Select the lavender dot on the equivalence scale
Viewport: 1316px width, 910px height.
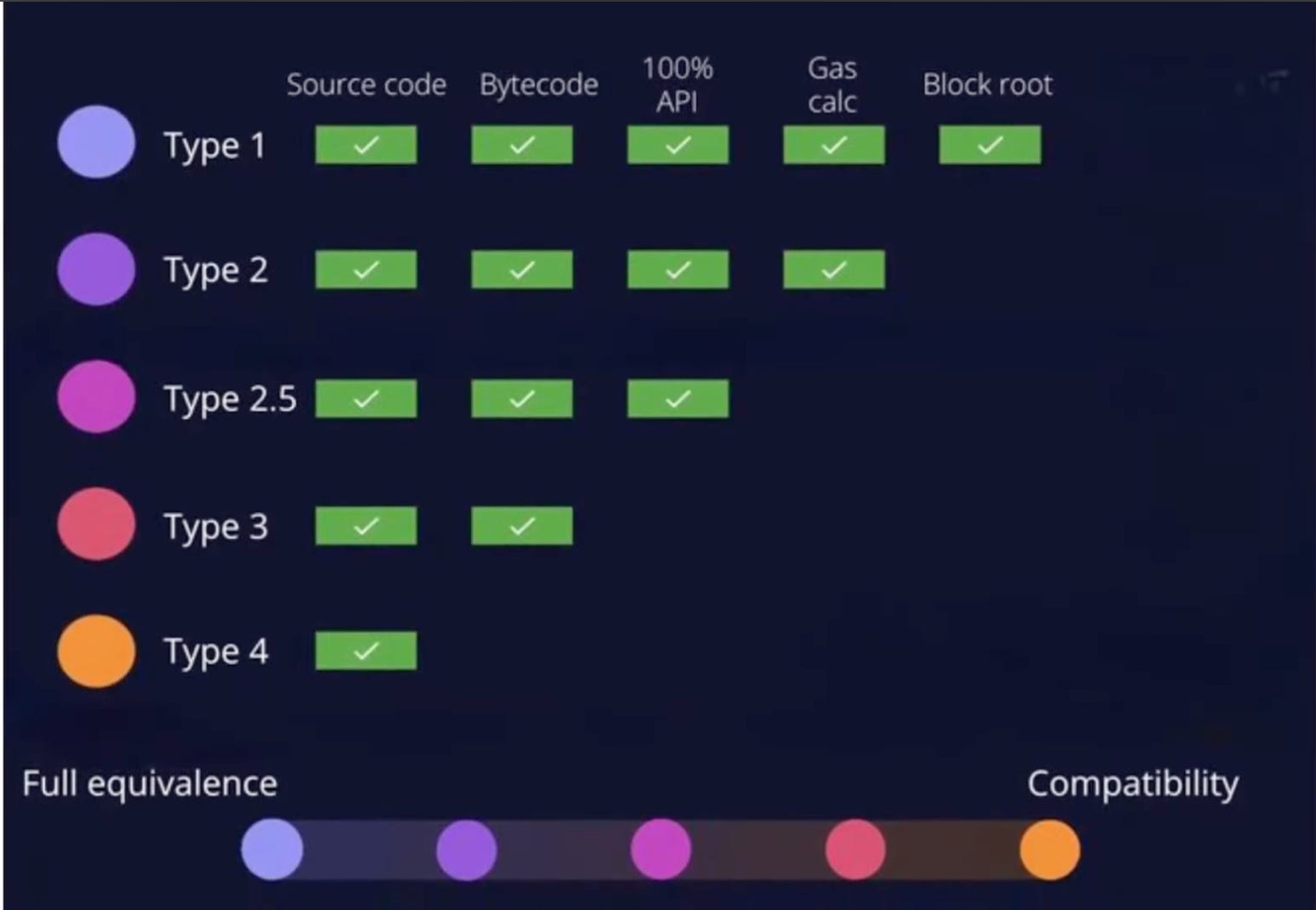[x=272, y=850]
